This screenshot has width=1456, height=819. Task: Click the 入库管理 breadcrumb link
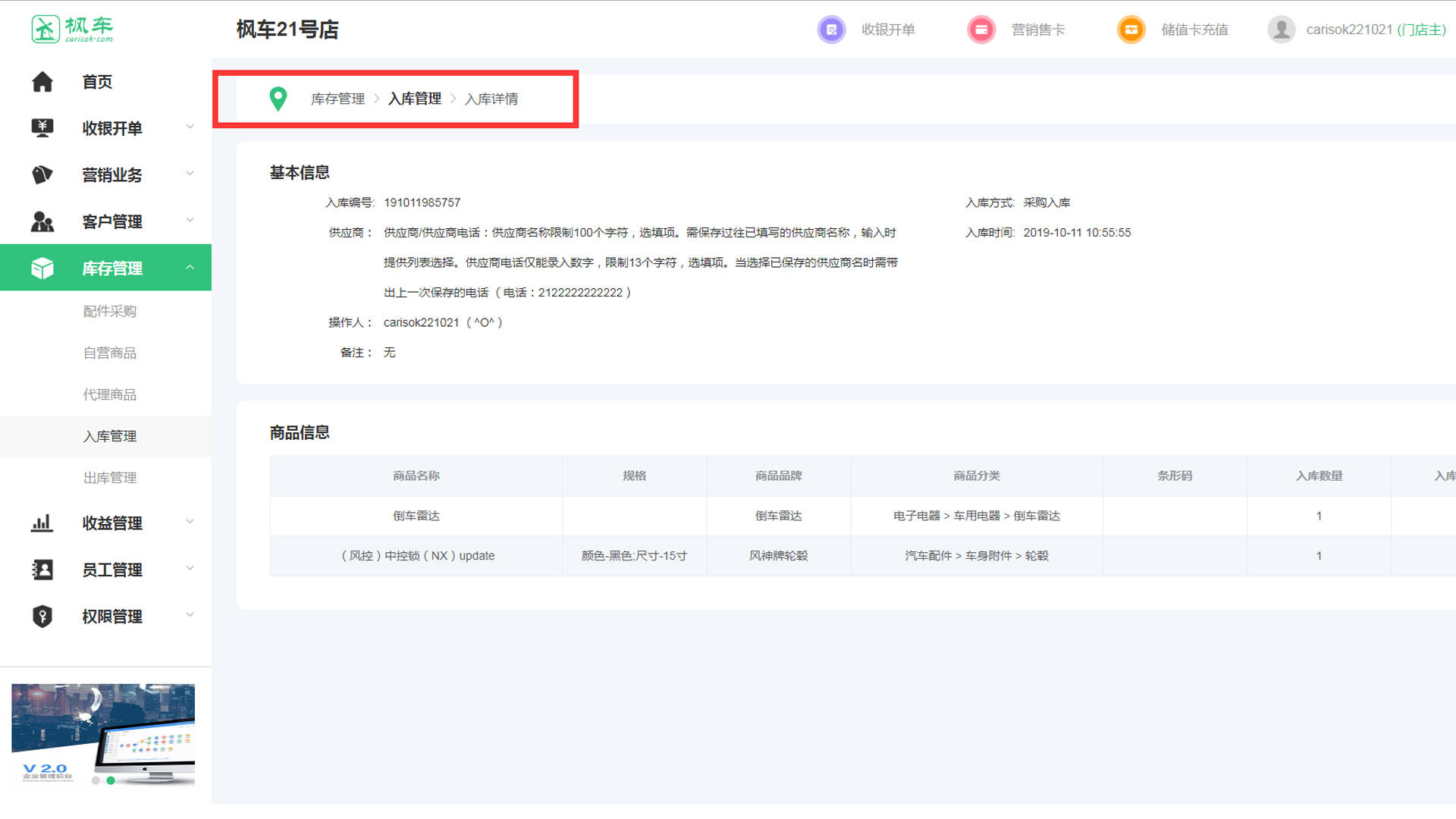pos(414,99)
